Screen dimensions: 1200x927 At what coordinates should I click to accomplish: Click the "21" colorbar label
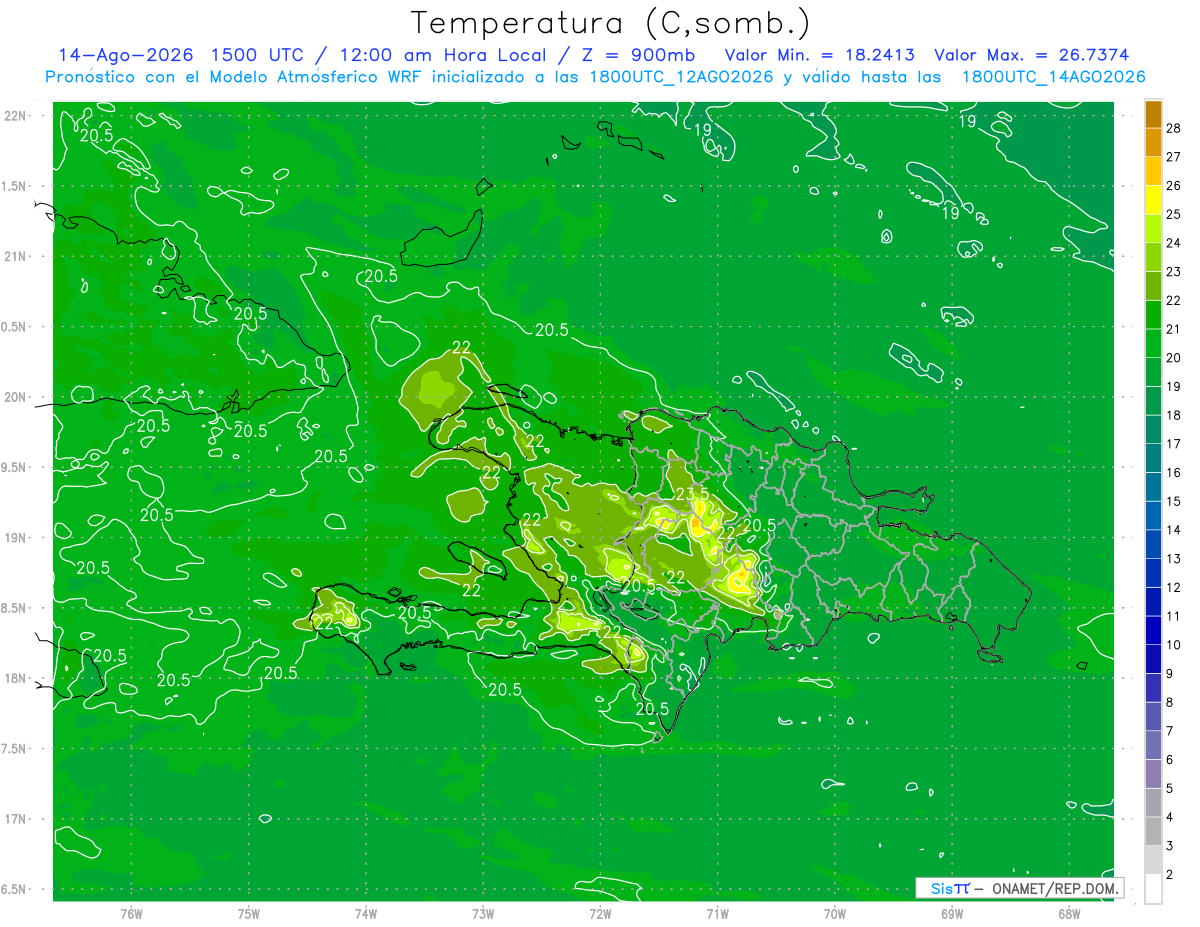1174,329
